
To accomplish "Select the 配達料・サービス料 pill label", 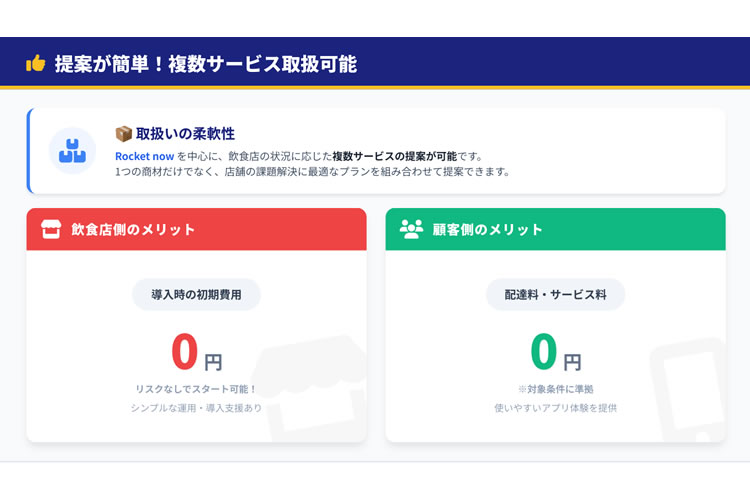I will (555, 295).
